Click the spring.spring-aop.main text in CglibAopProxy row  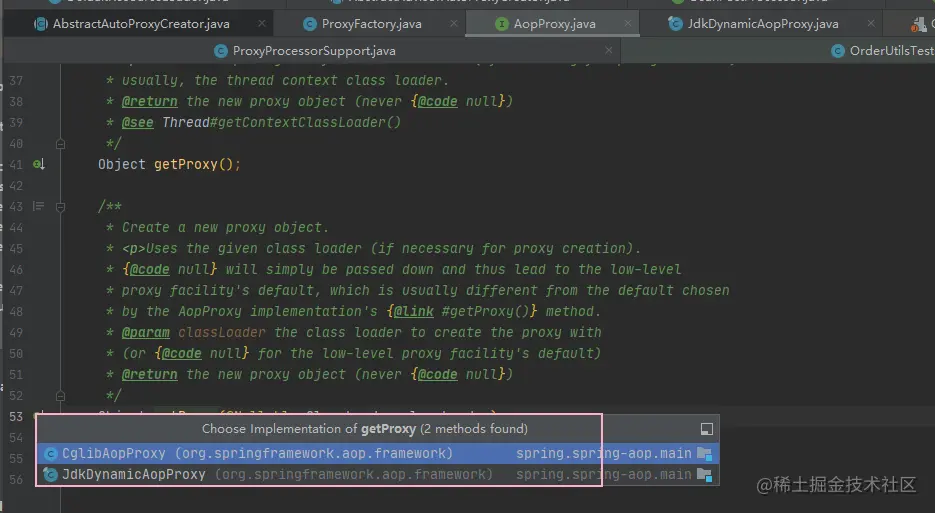[603, 453]
